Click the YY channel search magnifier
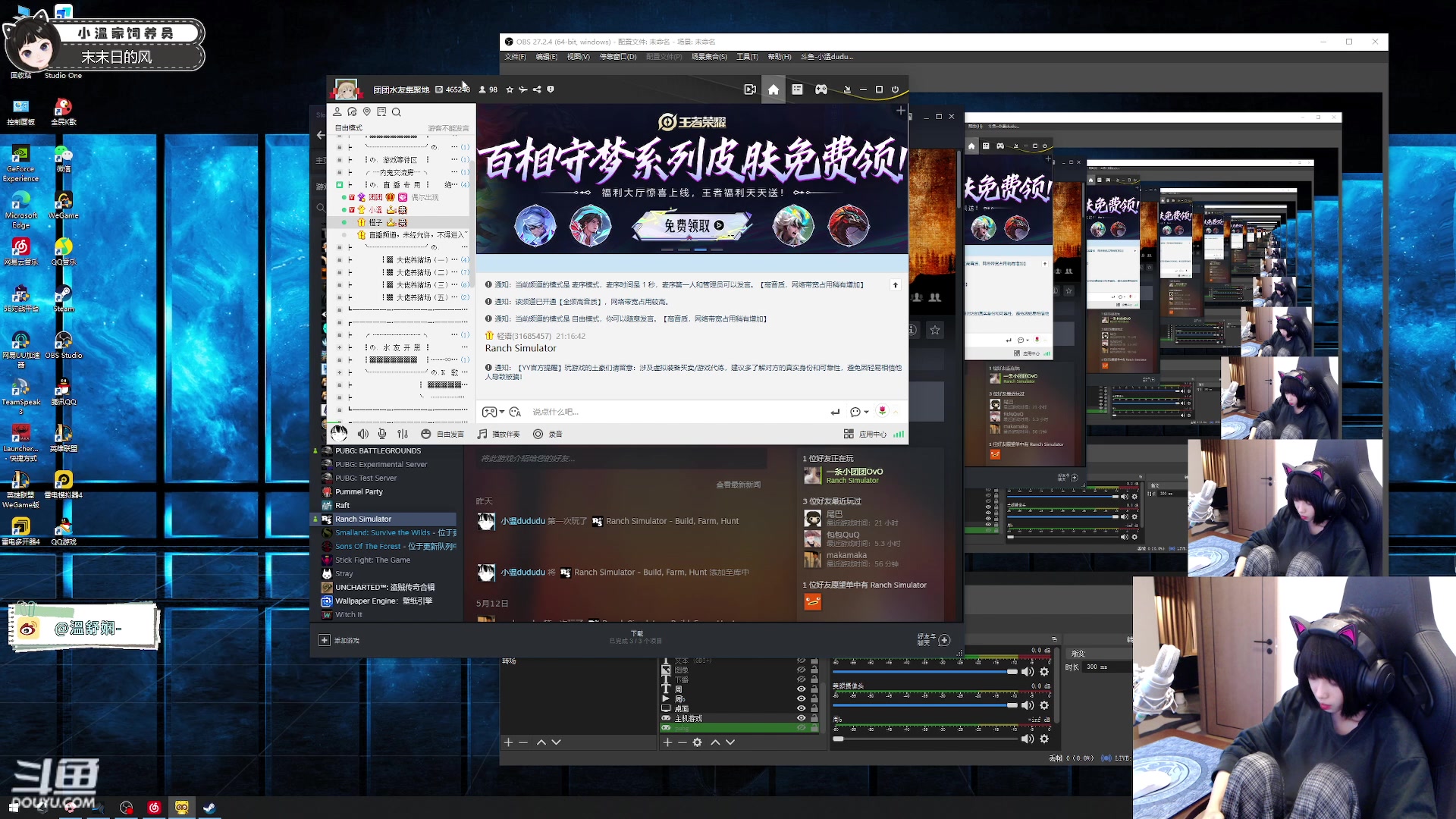The height and width of the screenshot is (819, 1456). (x=396, y=112)
